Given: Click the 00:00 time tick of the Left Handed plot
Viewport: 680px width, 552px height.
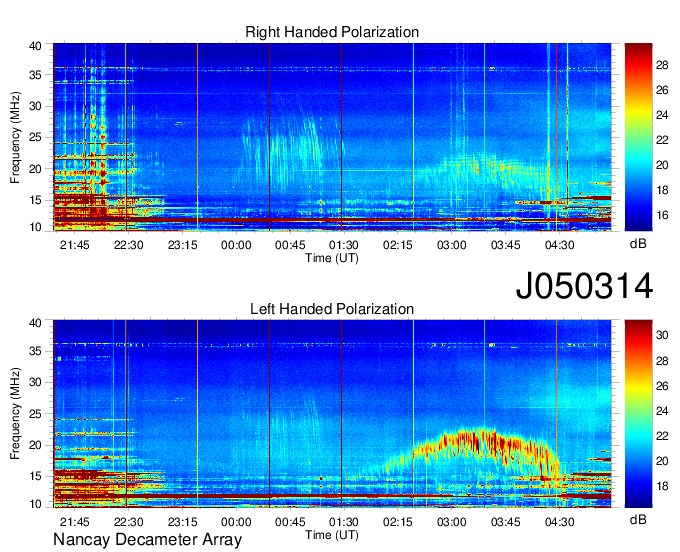Looking at the screenshot, I should click(236, 522).
